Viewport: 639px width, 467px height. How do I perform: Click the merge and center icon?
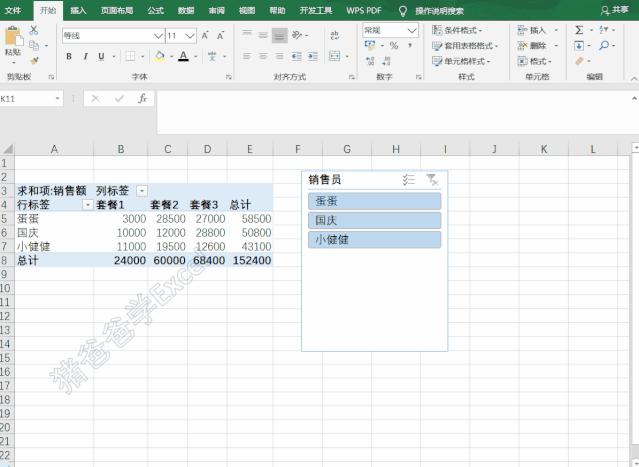(x=335, y=56)
